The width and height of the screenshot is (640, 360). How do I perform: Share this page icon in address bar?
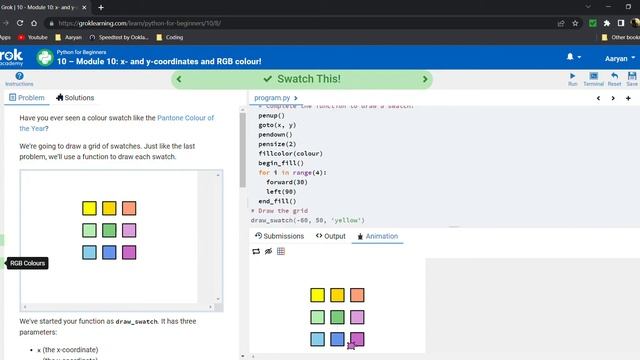(561, 23)
